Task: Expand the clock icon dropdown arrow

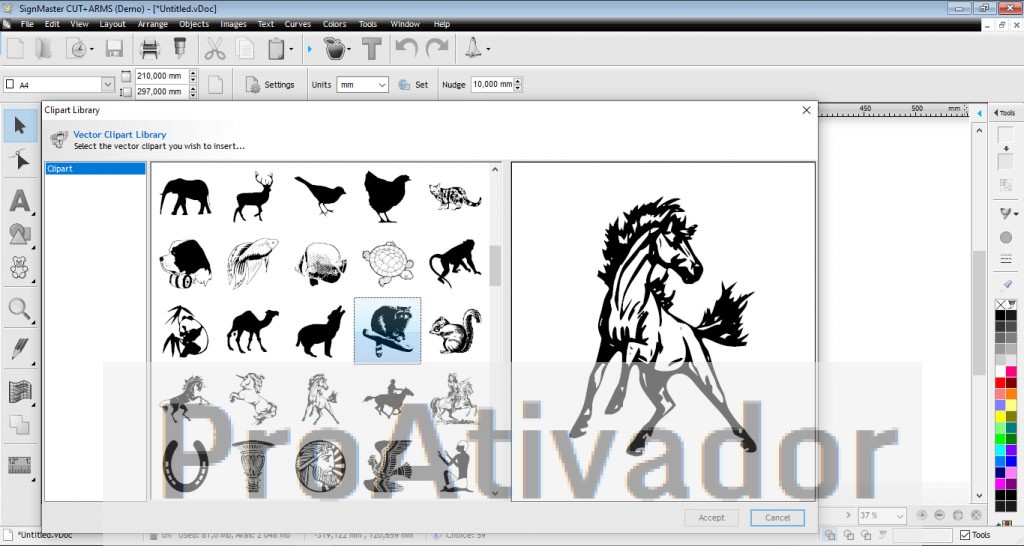Action: click(x=91, y=49)
